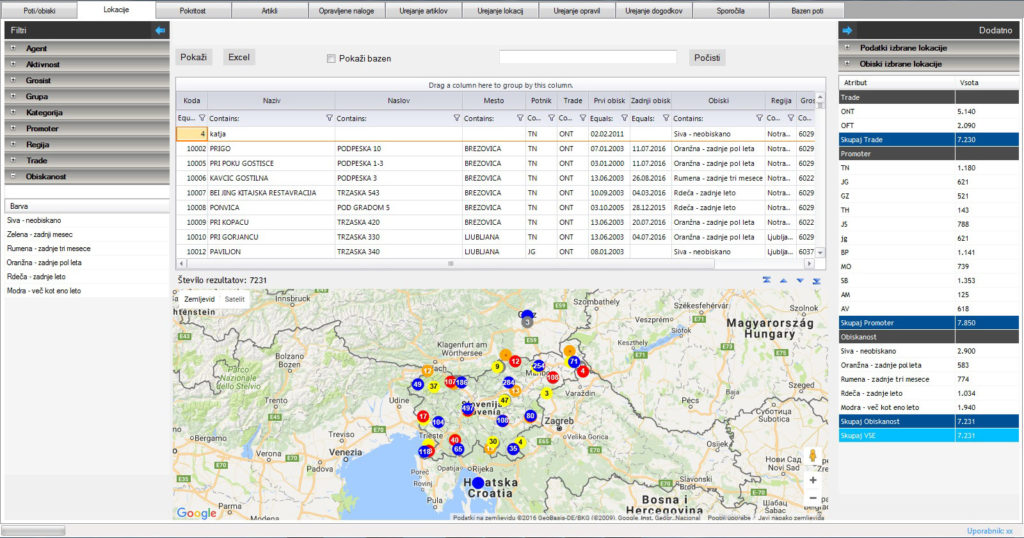Zoom in on the map
This screenshot has height=538, width=1024.
click(x=812, y=479)
